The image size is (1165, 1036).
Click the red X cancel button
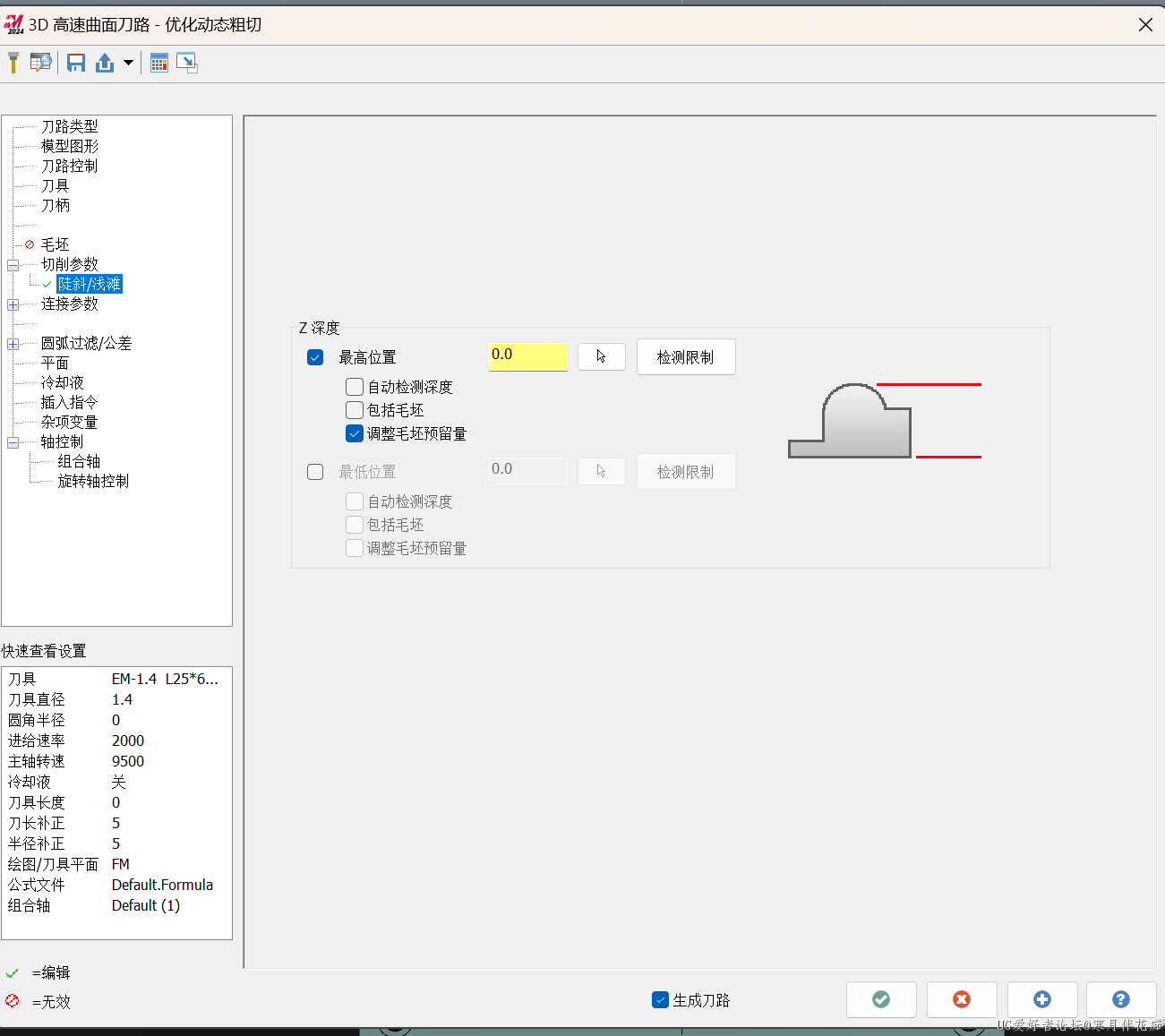pyautogui.click(x=962, y=999)
